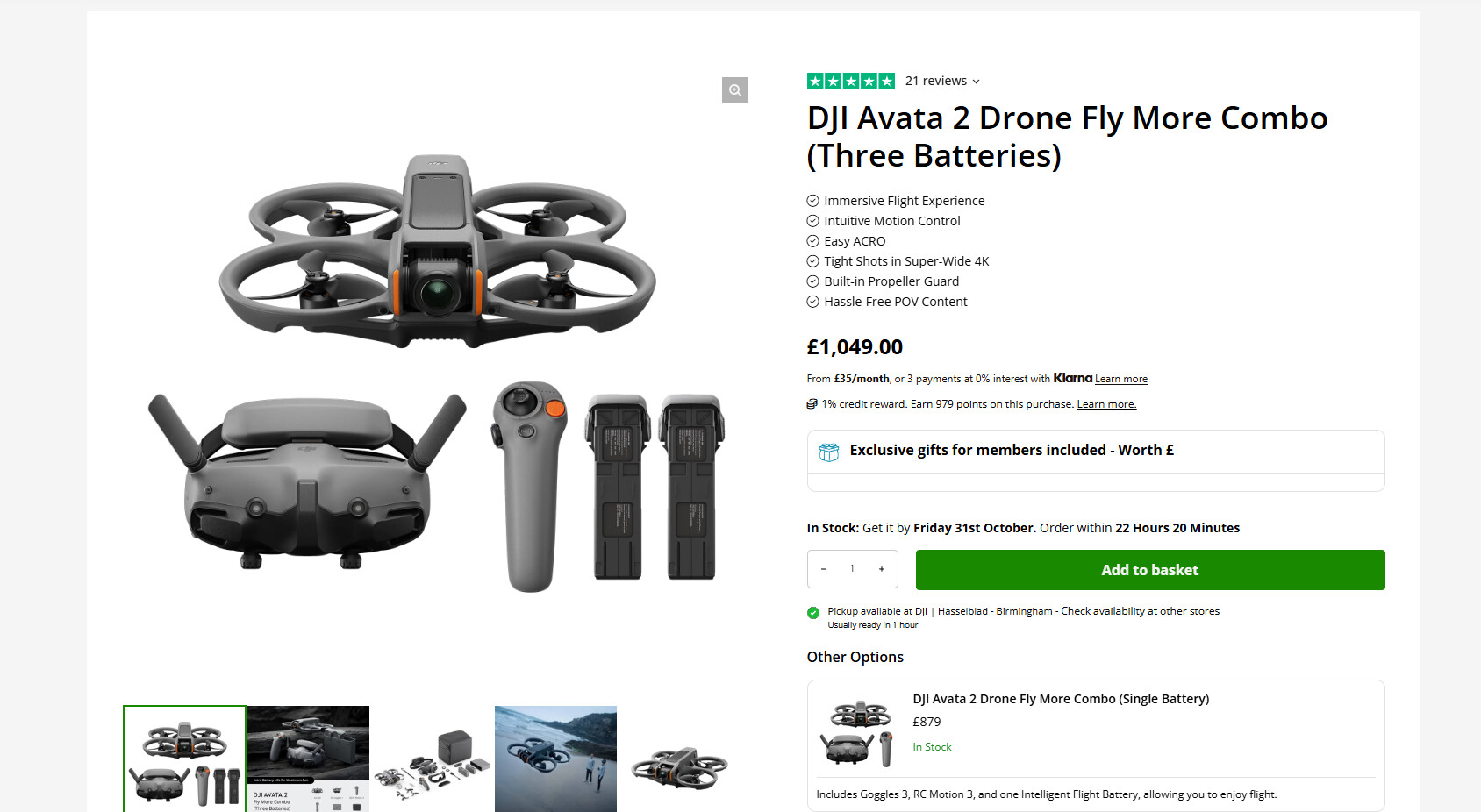Click the quantity input field

coord(852,569)
